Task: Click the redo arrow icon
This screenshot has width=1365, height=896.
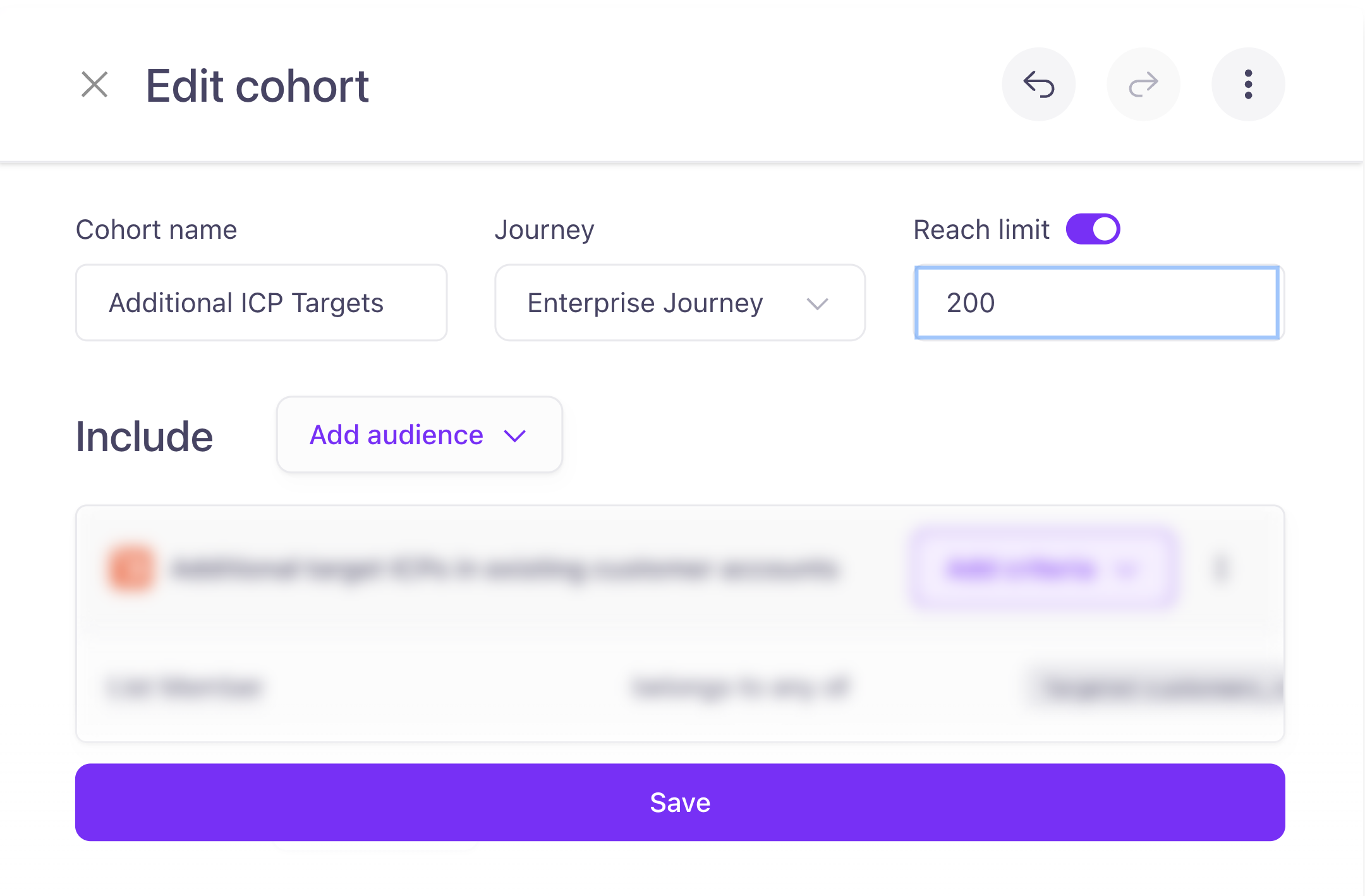Action: click(x=1143, y=85)
